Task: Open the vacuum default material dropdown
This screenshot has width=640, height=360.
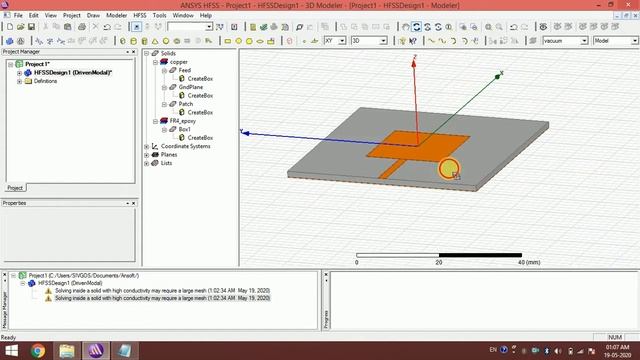Action: click(x=584, y=41)
